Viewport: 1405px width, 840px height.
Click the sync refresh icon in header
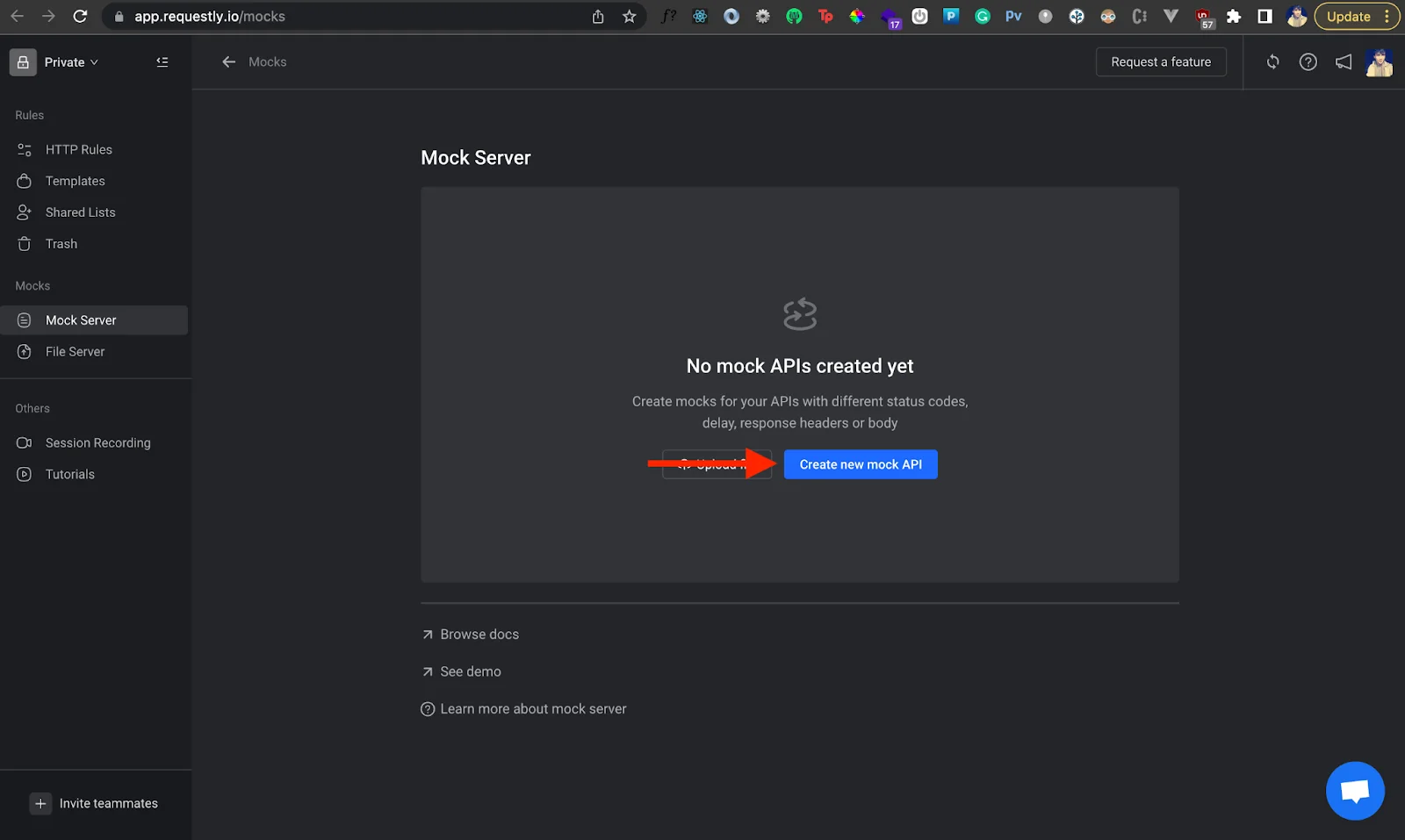click(x=1272, y=62)
